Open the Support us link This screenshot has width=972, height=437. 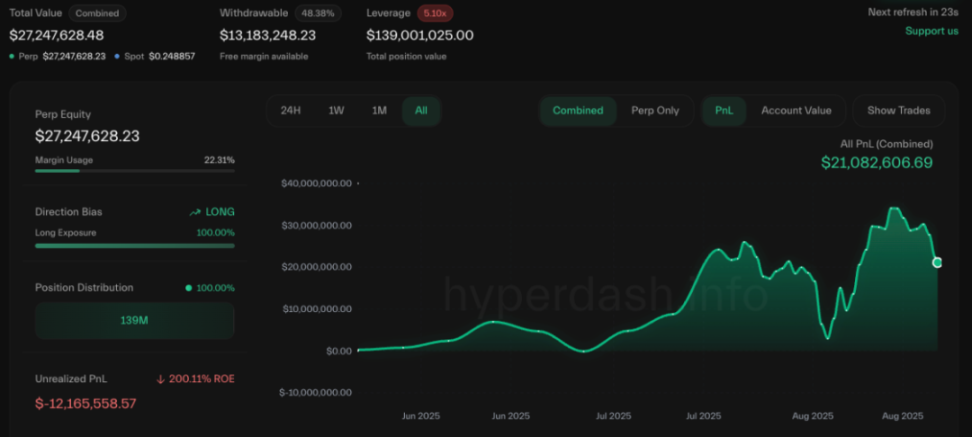(931, 31)
